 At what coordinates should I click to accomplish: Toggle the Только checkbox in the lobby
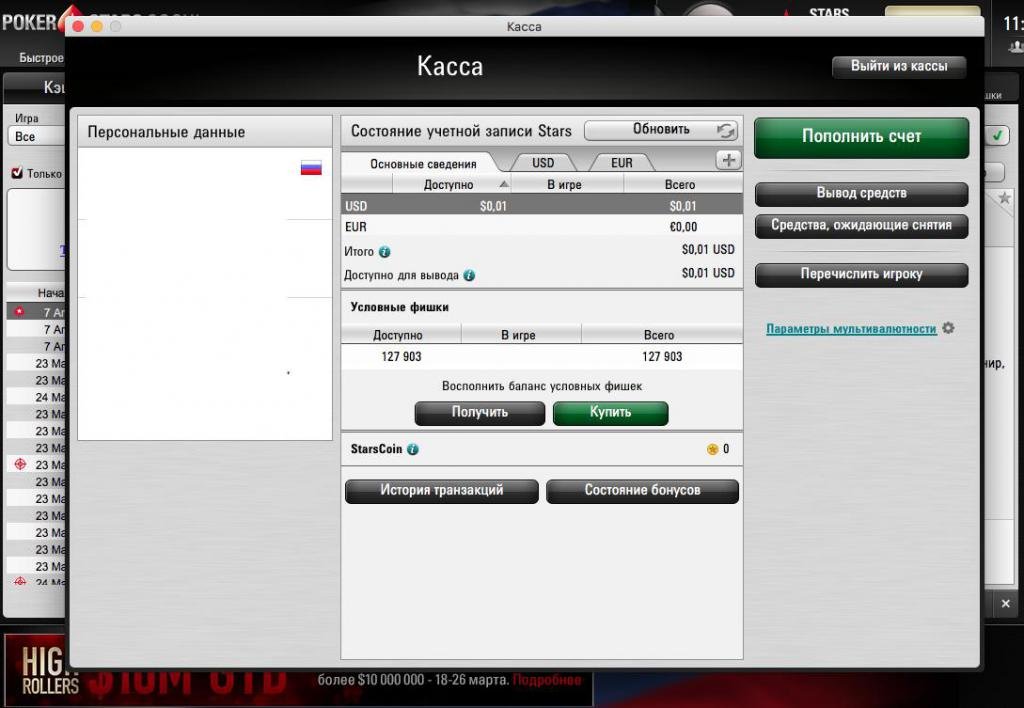(18, 173)
